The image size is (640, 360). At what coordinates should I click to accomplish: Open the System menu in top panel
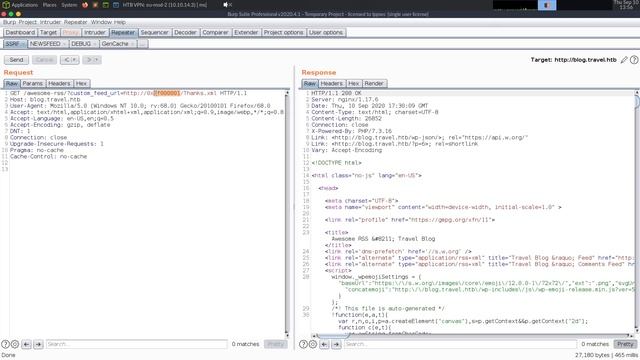click(69, 5)
